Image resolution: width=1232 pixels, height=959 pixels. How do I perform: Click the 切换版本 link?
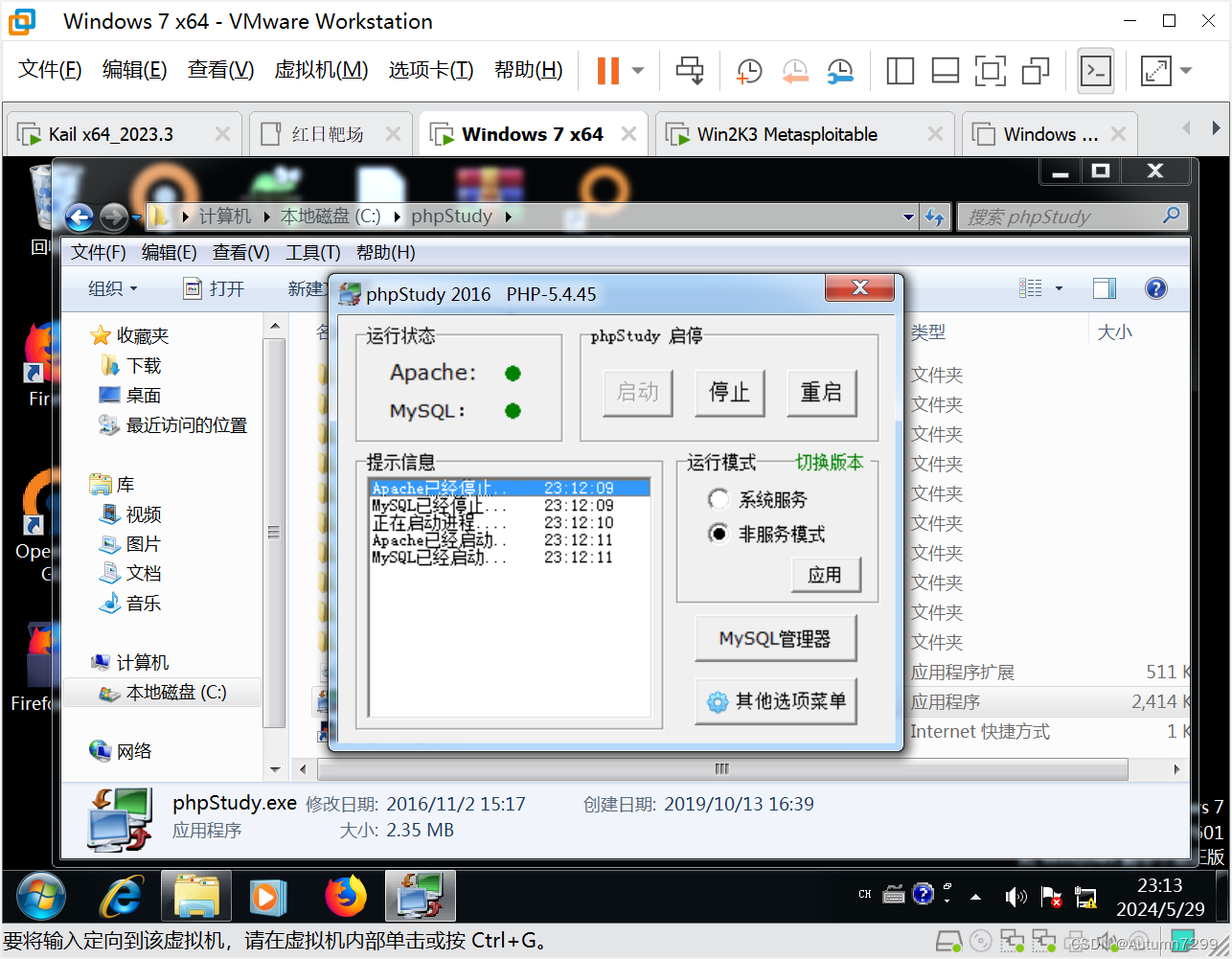830,463
